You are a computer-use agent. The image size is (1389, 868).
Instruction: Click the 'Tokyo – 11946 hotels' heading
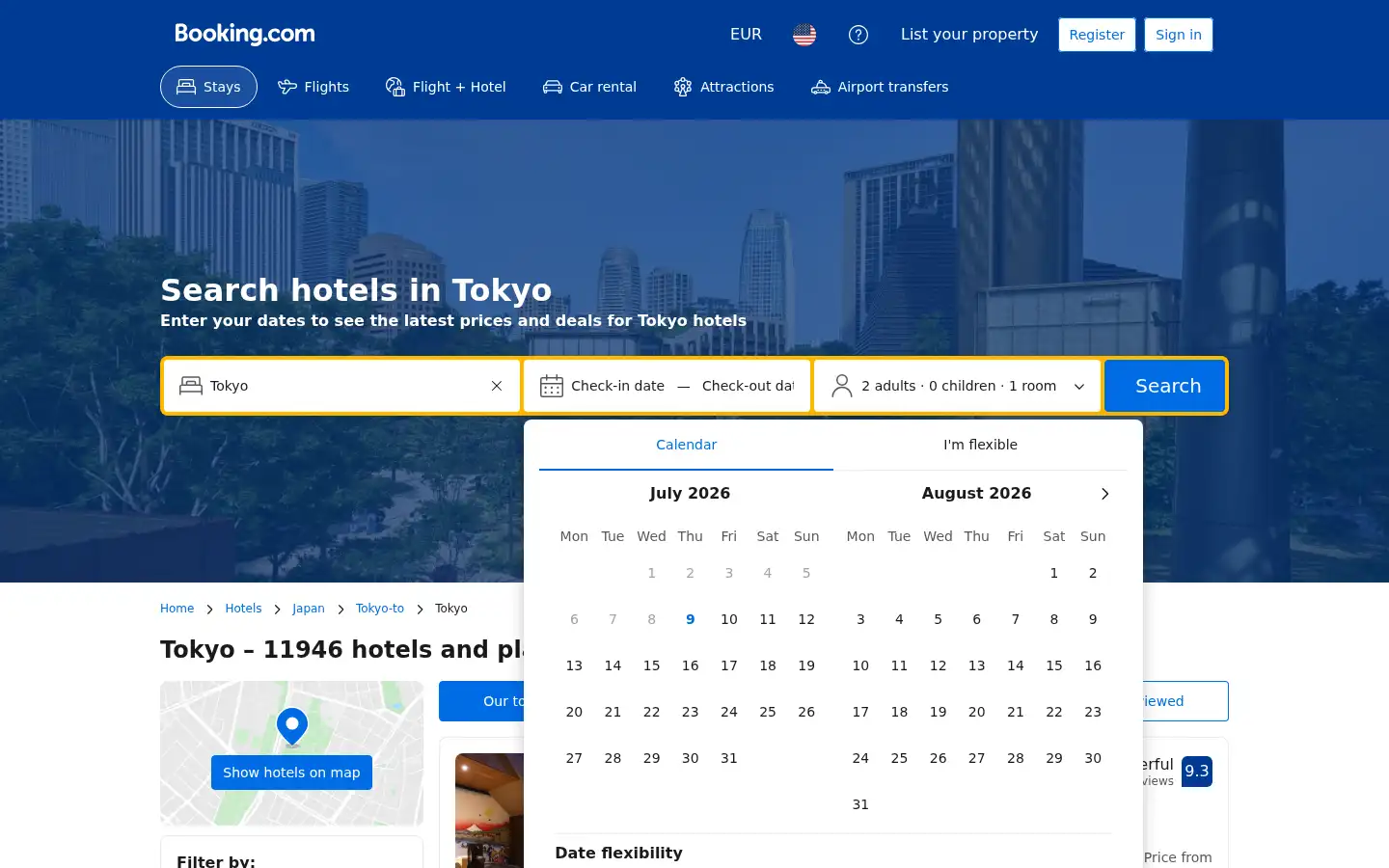341,649
